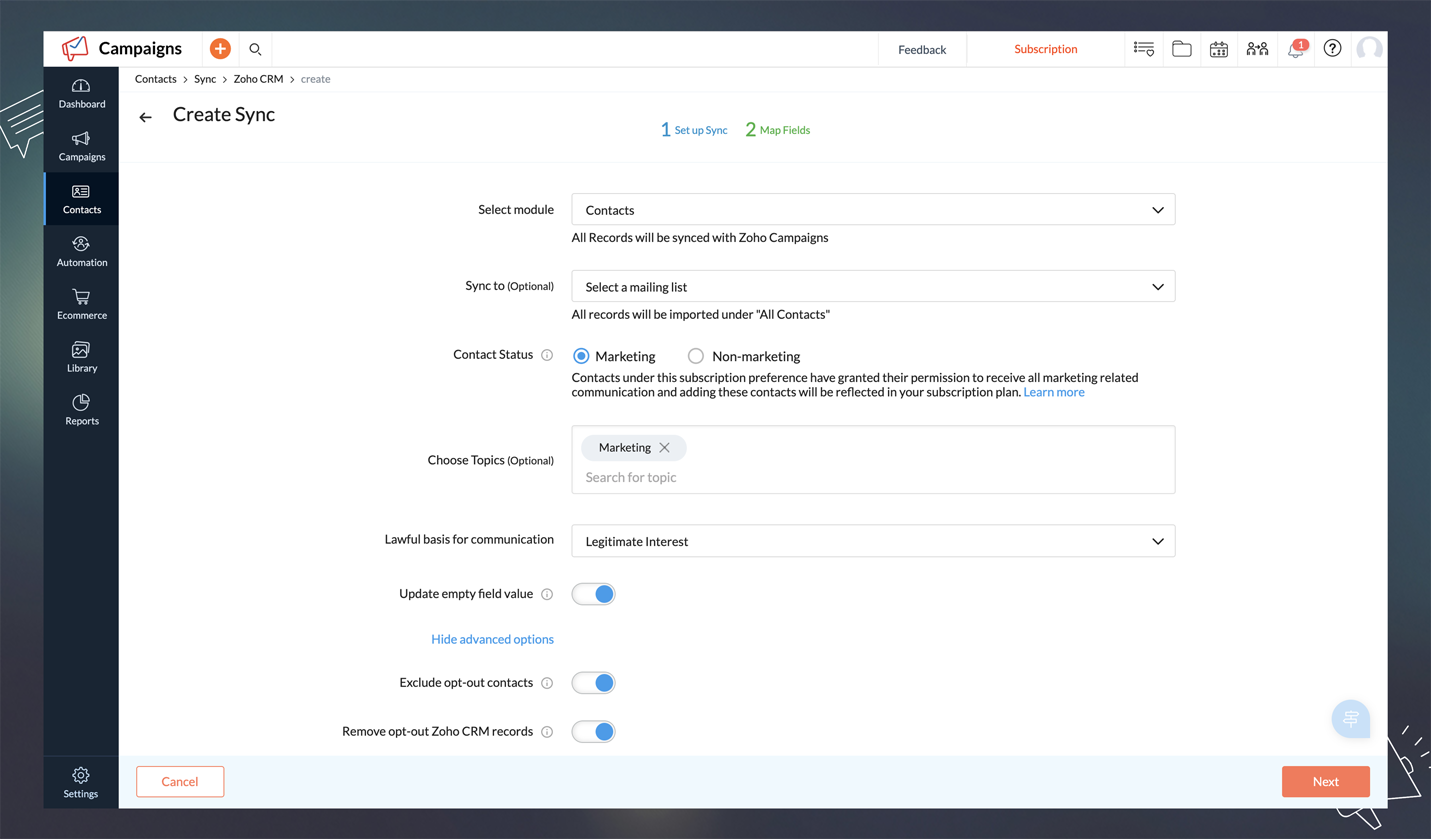Viewport: 1431px width, 839px height.
Task: Click the floating chat assistant bubble
Action: (x=1350, y=719)
